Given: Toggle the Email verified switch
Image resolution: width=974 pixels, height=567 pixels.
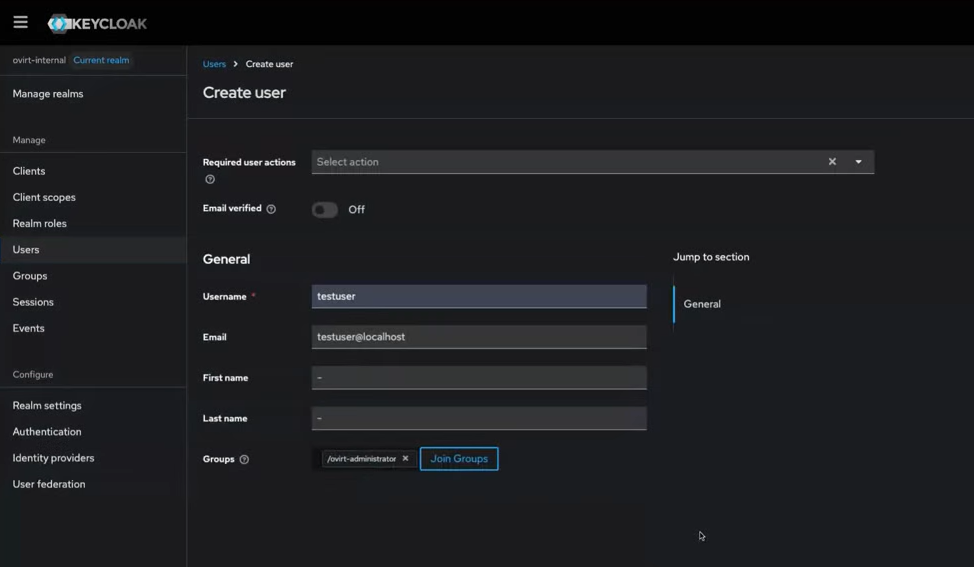Looking at the screenshot, I should pos(325,210).
